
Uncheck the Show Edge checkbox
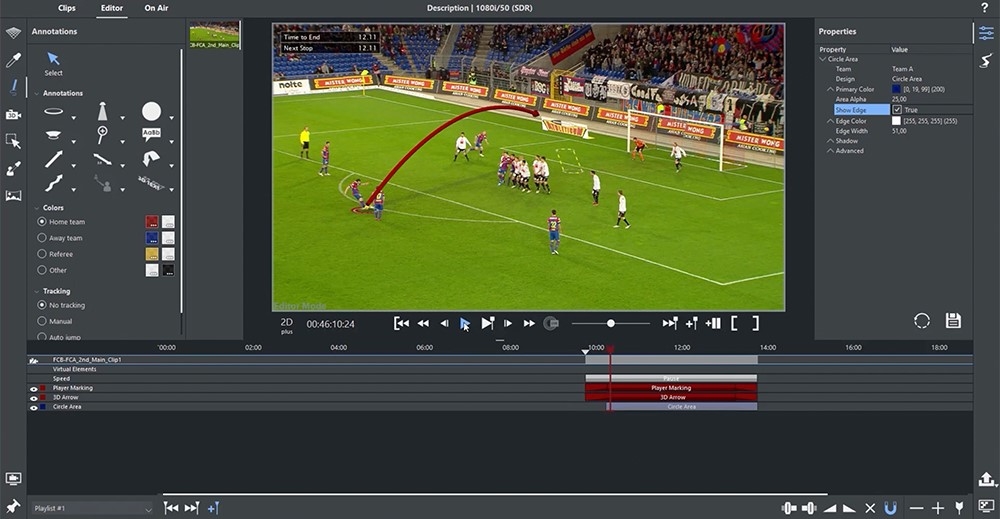click(897, 110)
